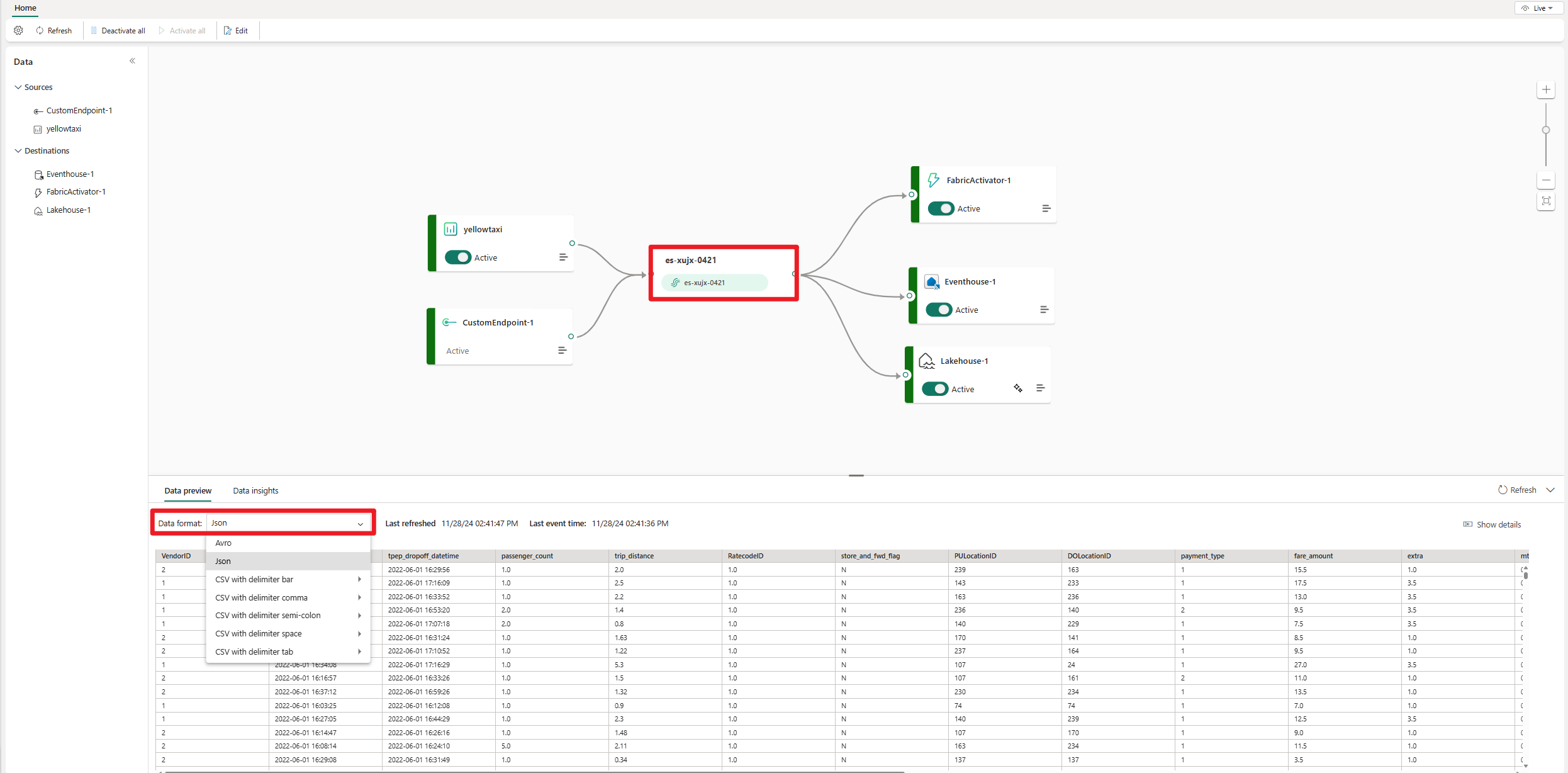
Task: Select the es-xujx-0421 stream chip
Action: pyautogui.click(x=714, y=283)
